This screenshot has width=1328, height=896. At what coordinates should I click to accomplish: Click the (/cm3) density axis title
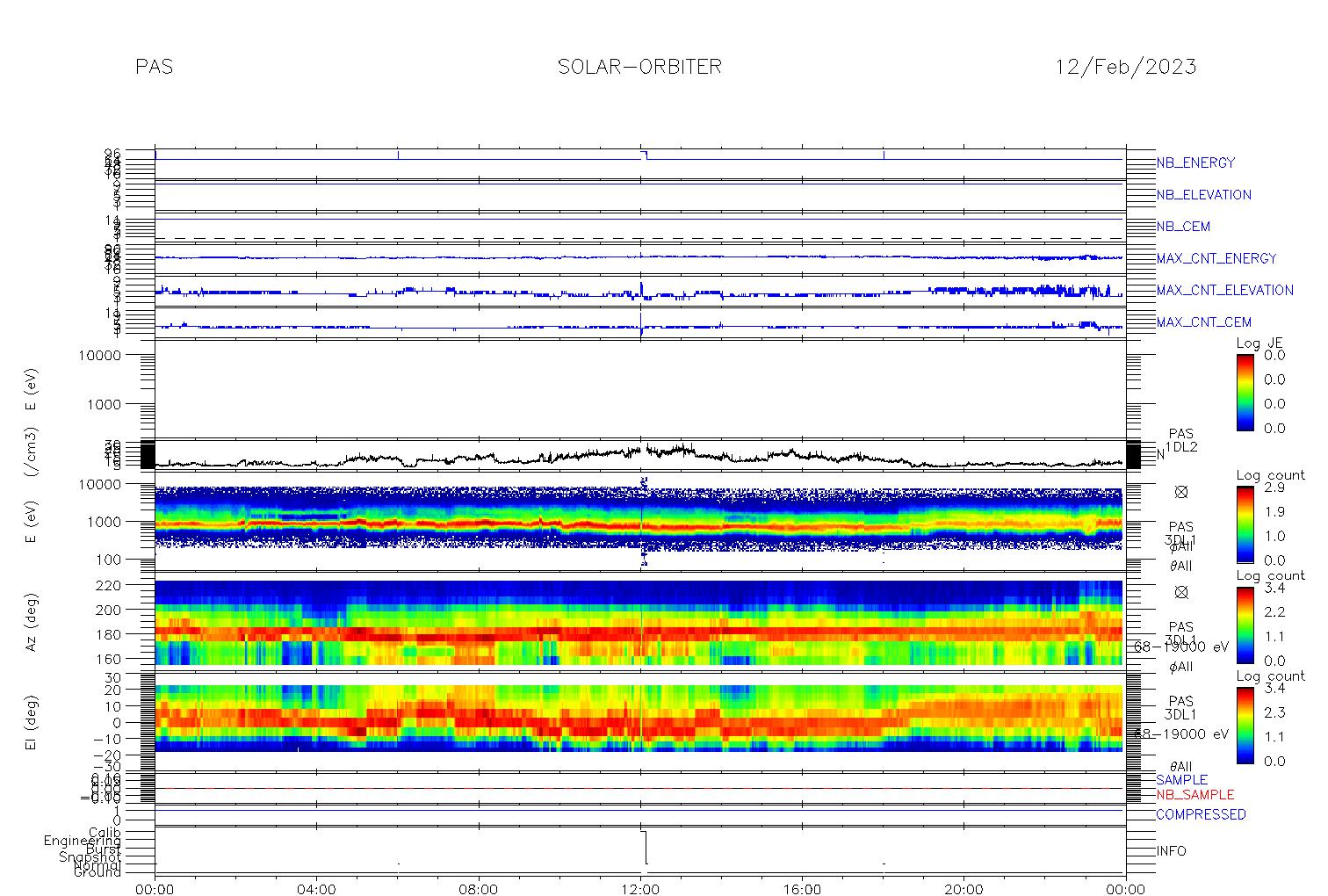(32, 452)
